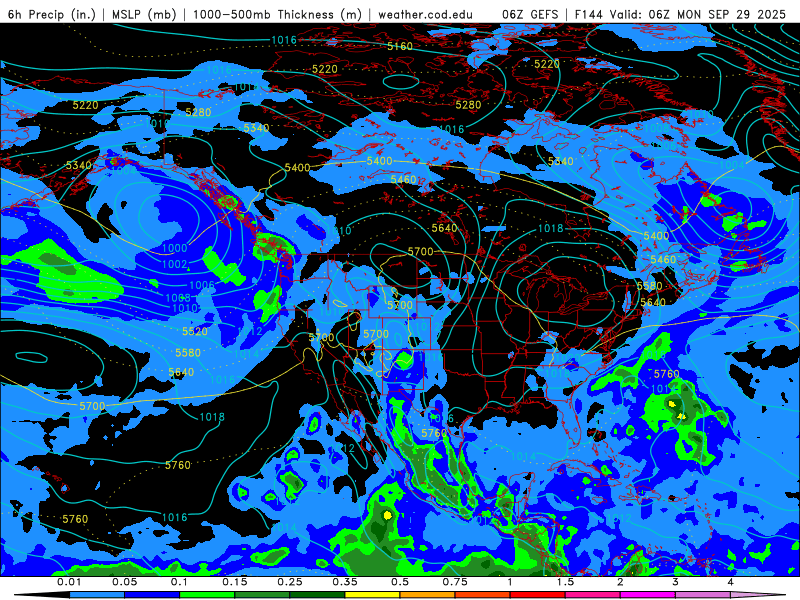Click the '1000-500mb Thickness (m)' header label
The width and height of the screenshot is (800, 600).
(277, 14)
